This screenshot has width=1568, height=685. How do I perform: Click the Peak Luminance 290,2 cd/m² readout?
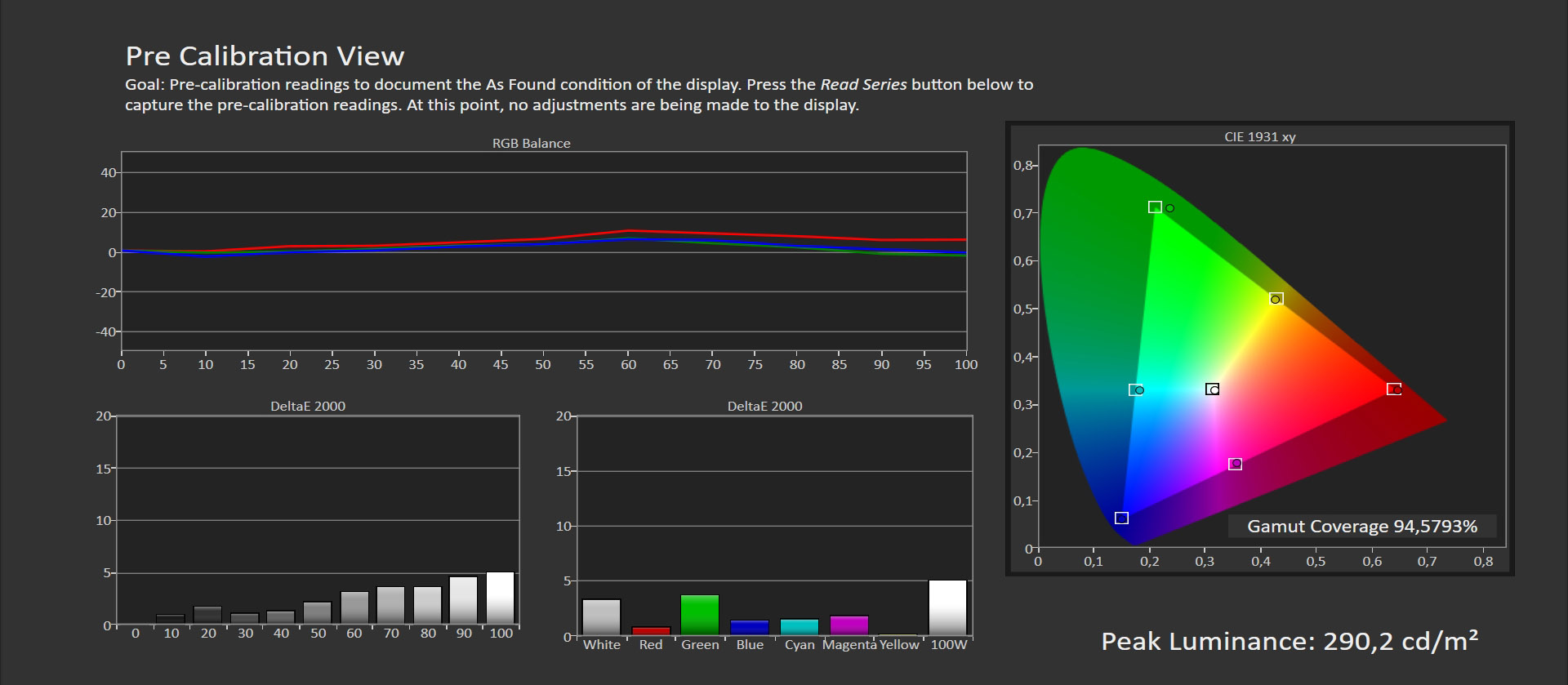click(1290, 641)
